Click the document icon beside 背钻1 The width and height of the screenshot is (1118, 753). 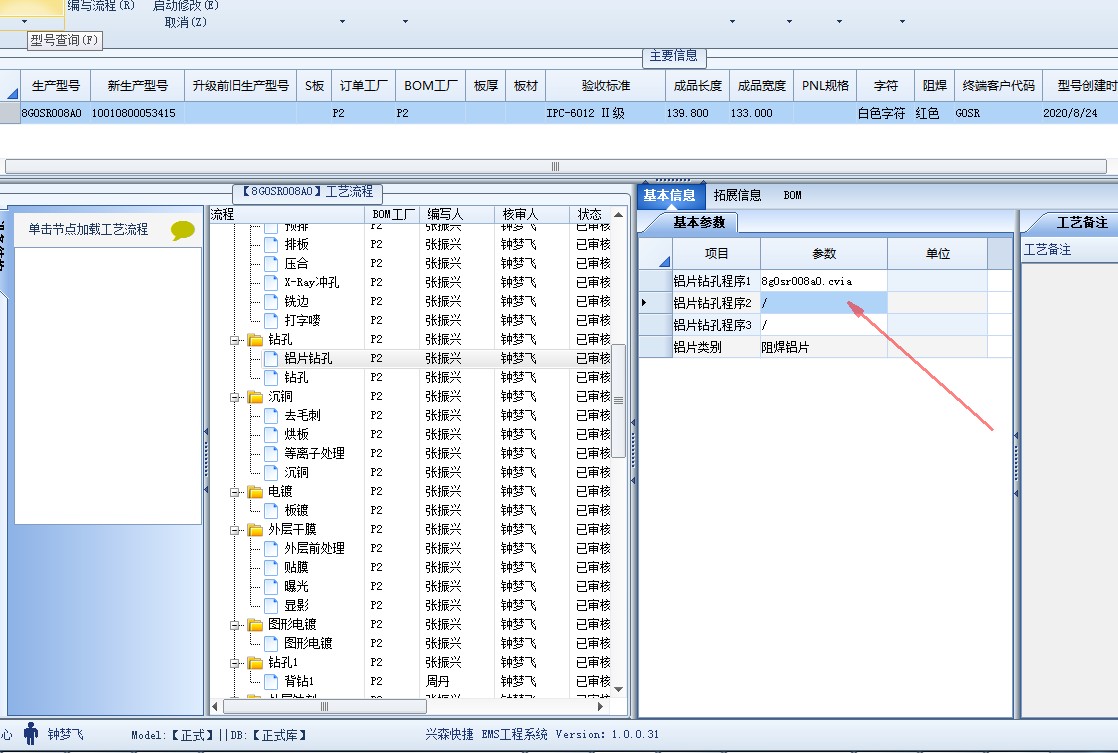271,682
